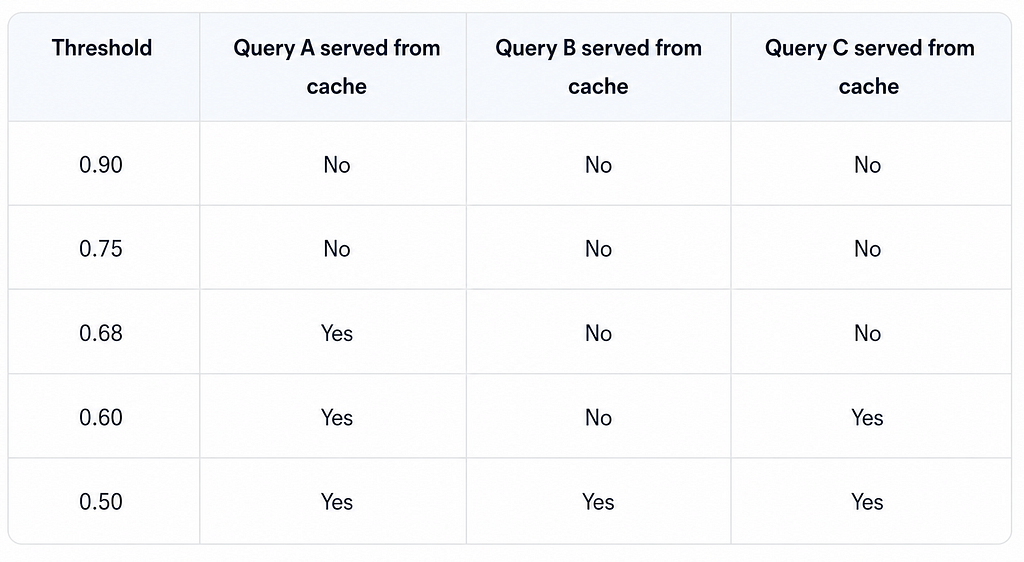1024x562 pixels.
Task: Select Query C value in 0.75 row
Action: pyautogui.click(x=867, y=249)
